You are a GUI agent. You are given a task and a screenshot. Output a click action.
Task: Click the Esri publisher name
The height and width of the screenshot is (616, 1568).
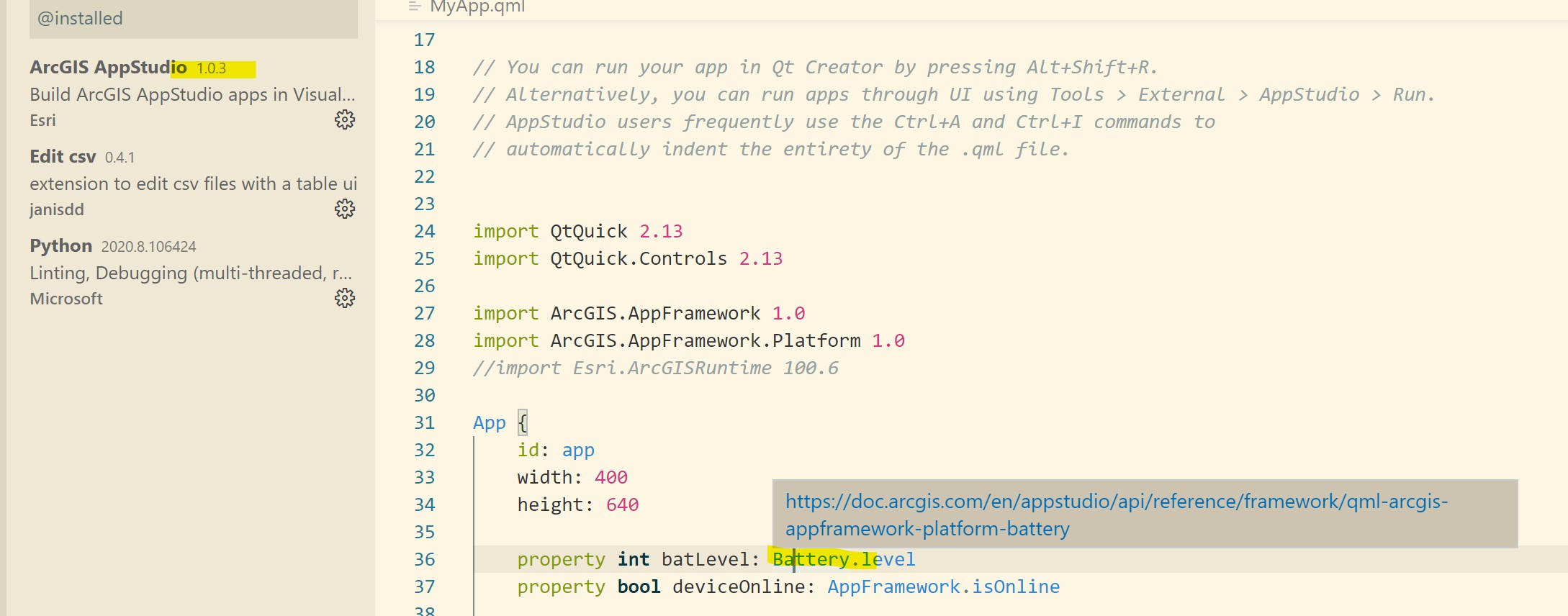(42, 119)
